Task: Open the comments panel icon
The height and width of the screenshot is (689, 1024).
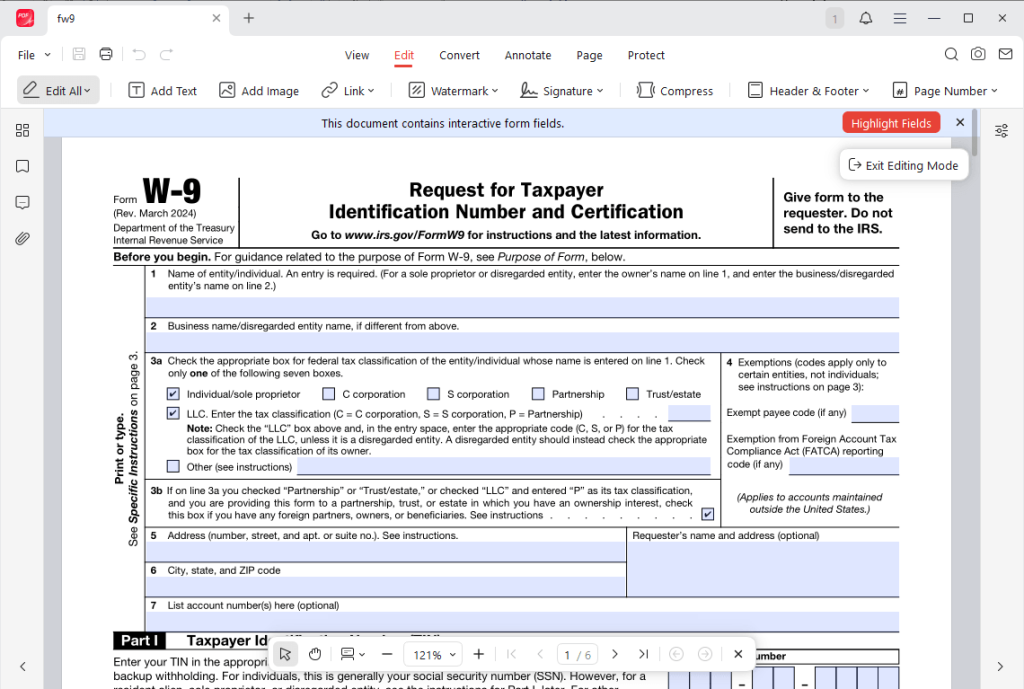Action: pyautogui.click(x=22, y=202)
